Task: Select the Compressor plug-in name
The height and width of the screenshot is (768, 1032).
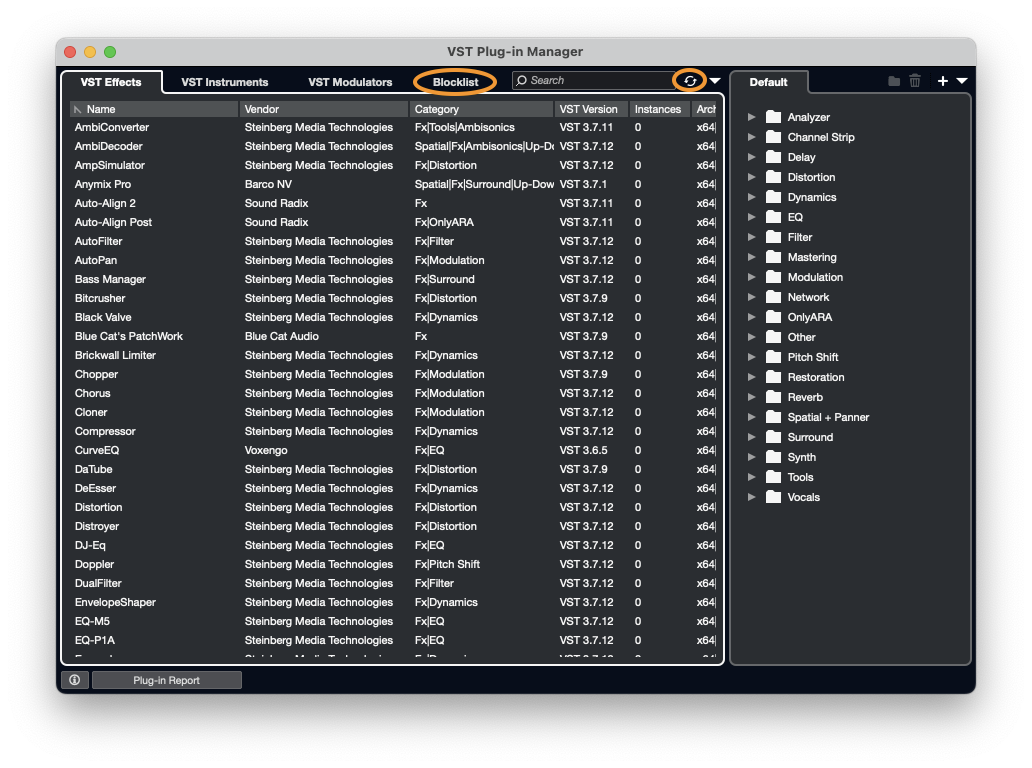Action: pyautogui.click(x=105, y=431)
